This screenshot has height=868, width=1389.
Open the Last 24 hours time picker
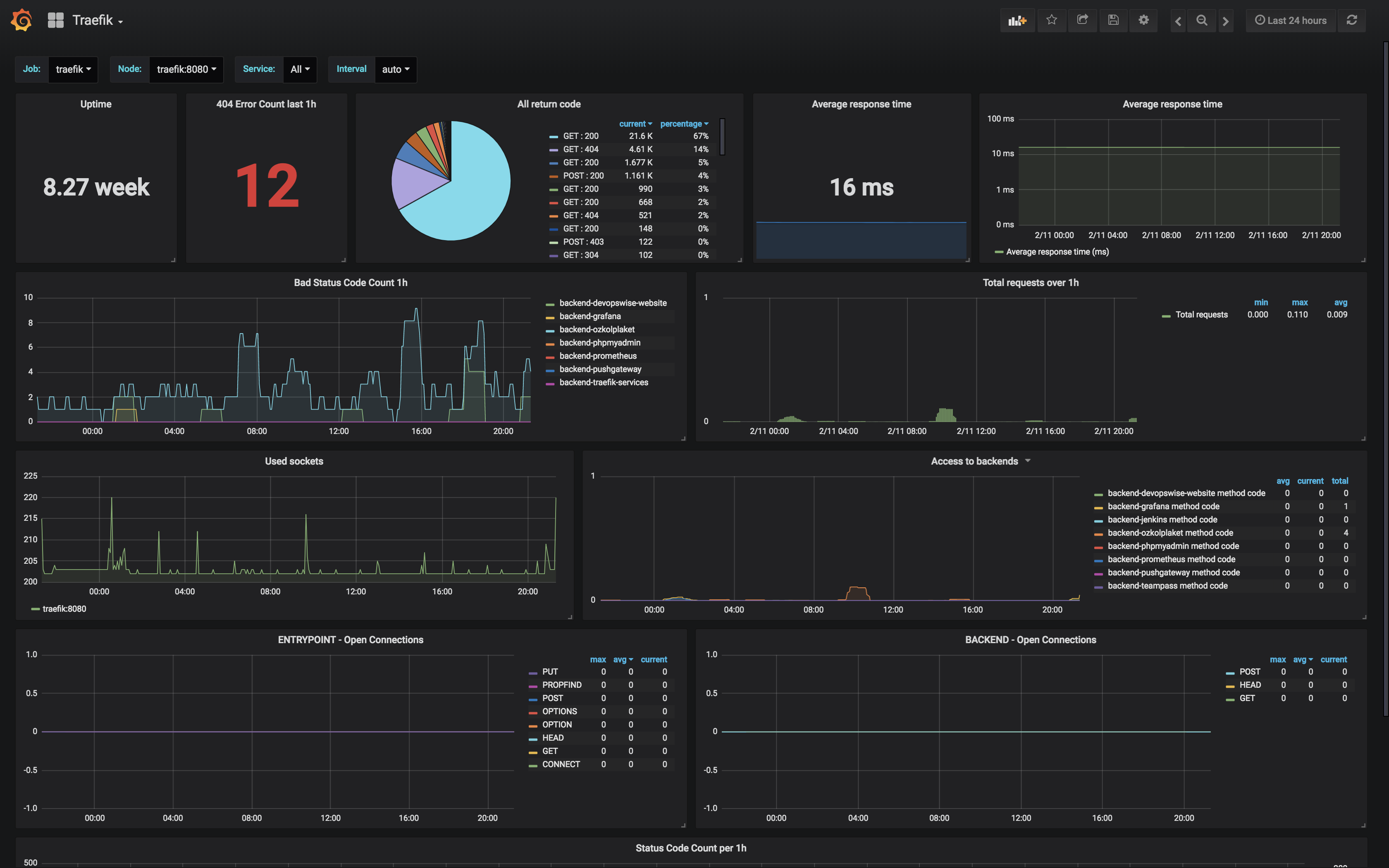click(x=1290, y=21)
